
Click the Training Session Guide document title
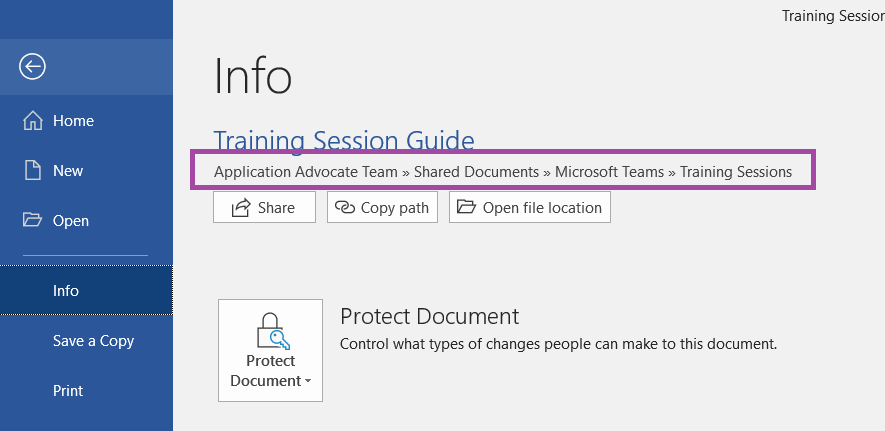click(344, 140)
